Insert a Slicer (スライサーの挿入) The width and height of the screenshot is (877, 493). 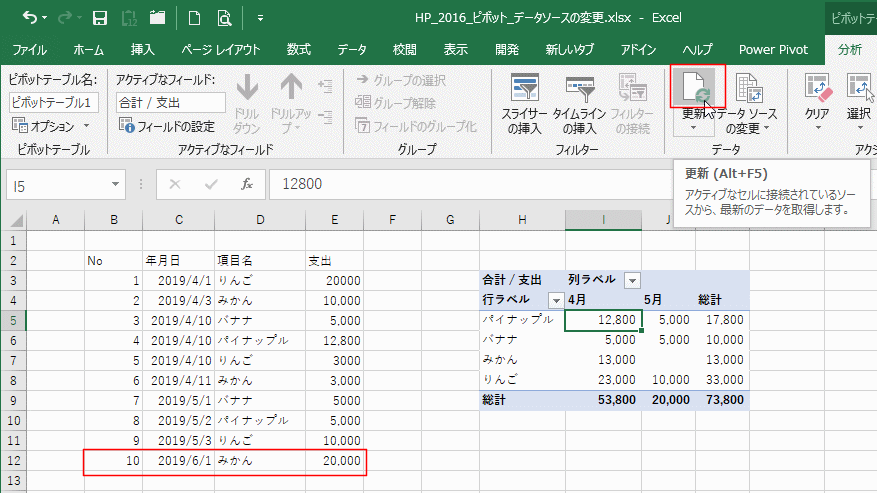click(x=524, y=104)
